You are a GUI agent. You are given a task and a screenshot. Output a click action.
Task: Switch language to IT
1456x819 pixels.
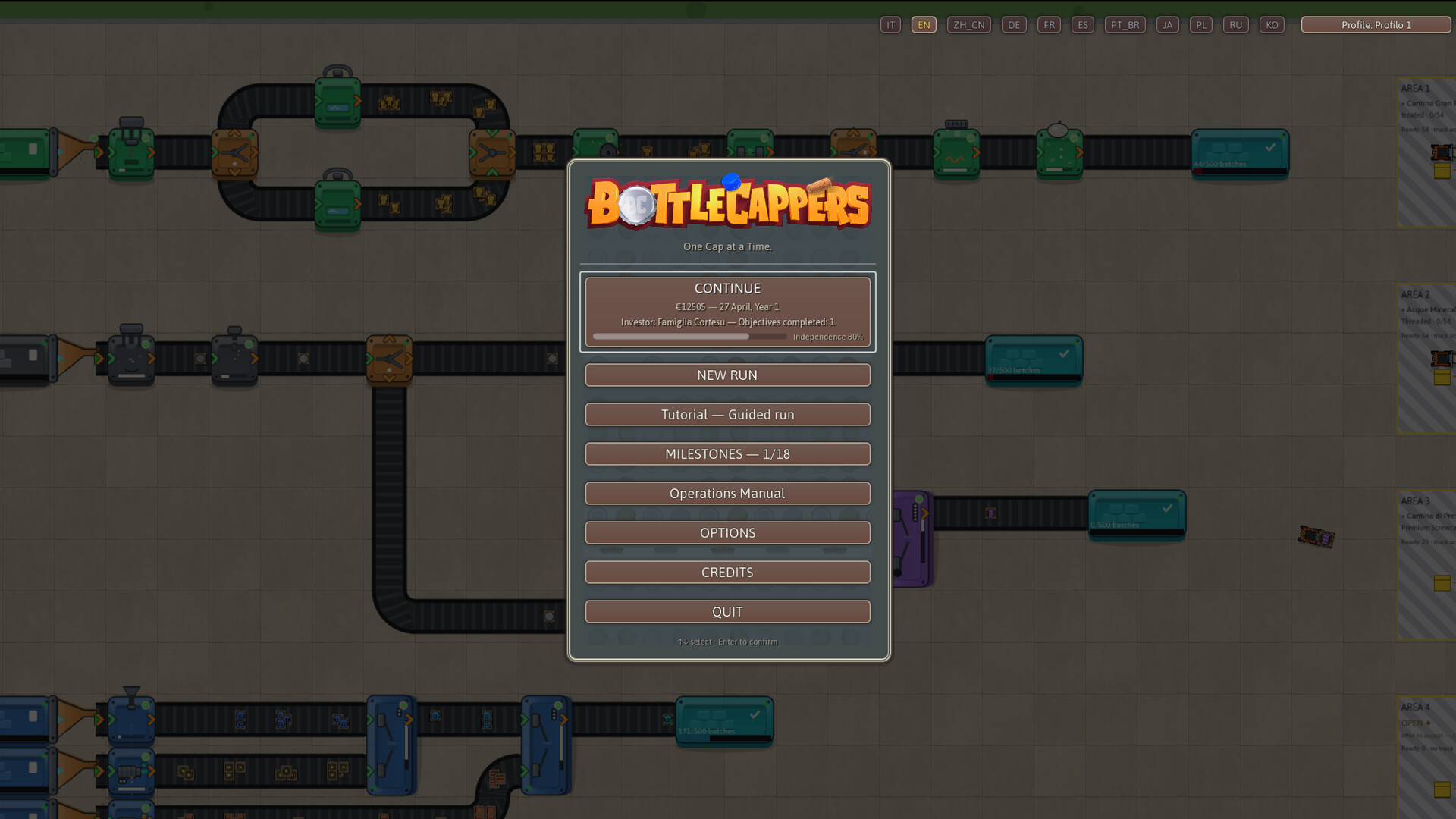pos(890,25)
